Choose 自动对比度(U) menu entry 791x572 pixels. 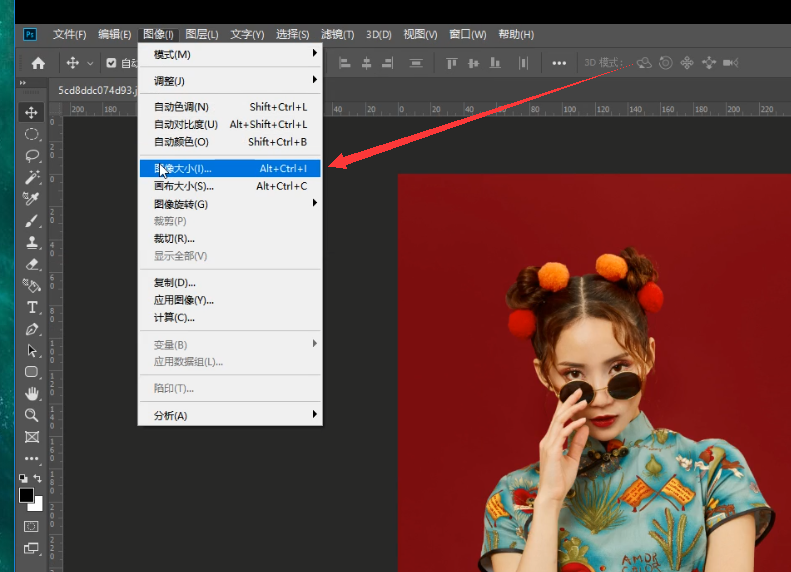[230, 125]
